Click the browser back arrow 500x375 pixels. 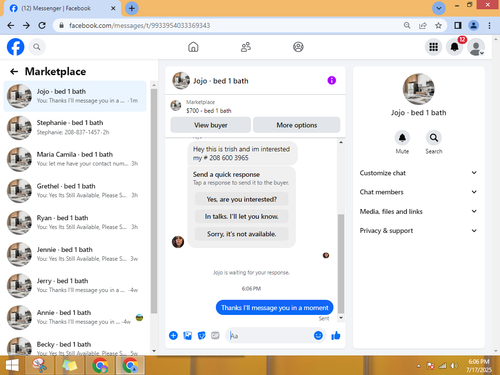pos(11,25)
